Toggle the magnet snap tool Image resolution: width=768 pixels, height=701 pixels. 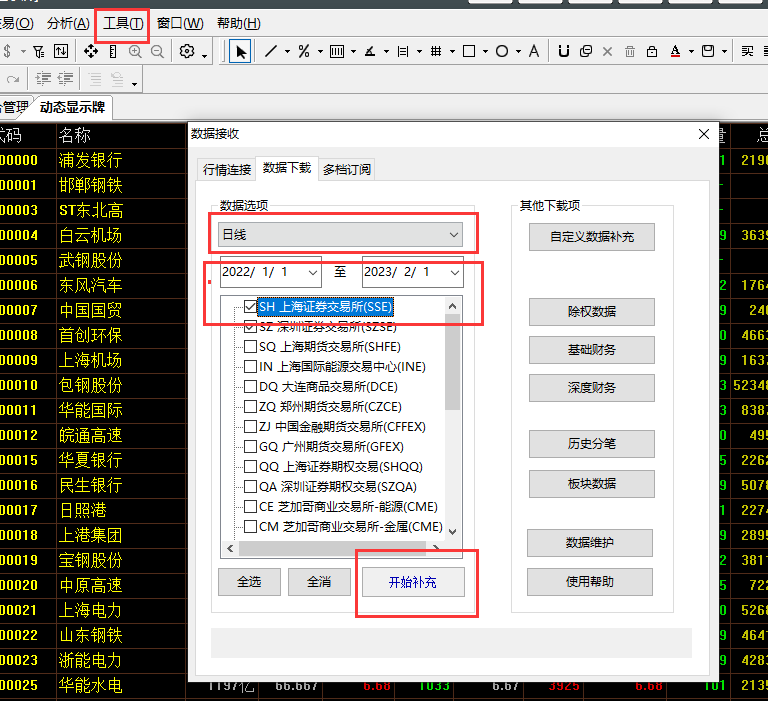pos(564,51)
